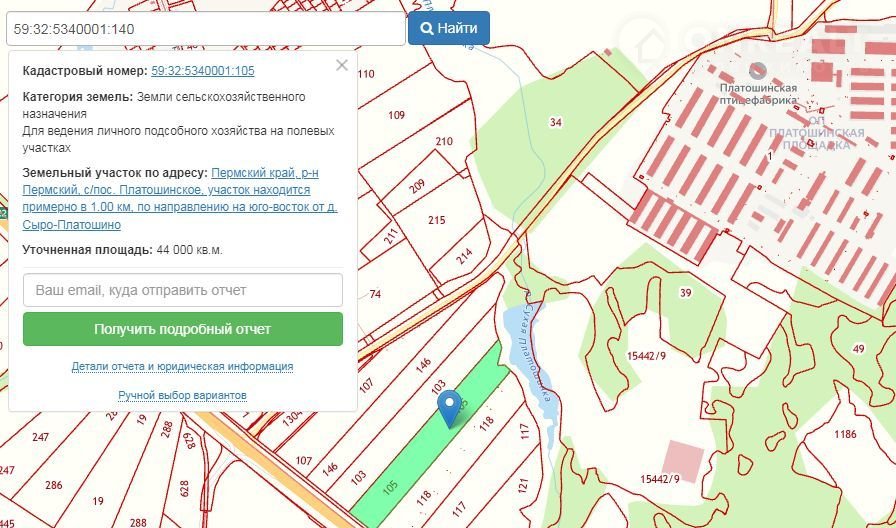The width and height of the screenshot is (896, 528).
Task: Click the Платошинская птицефабрика location icon
Action: (x=758, y=71)
